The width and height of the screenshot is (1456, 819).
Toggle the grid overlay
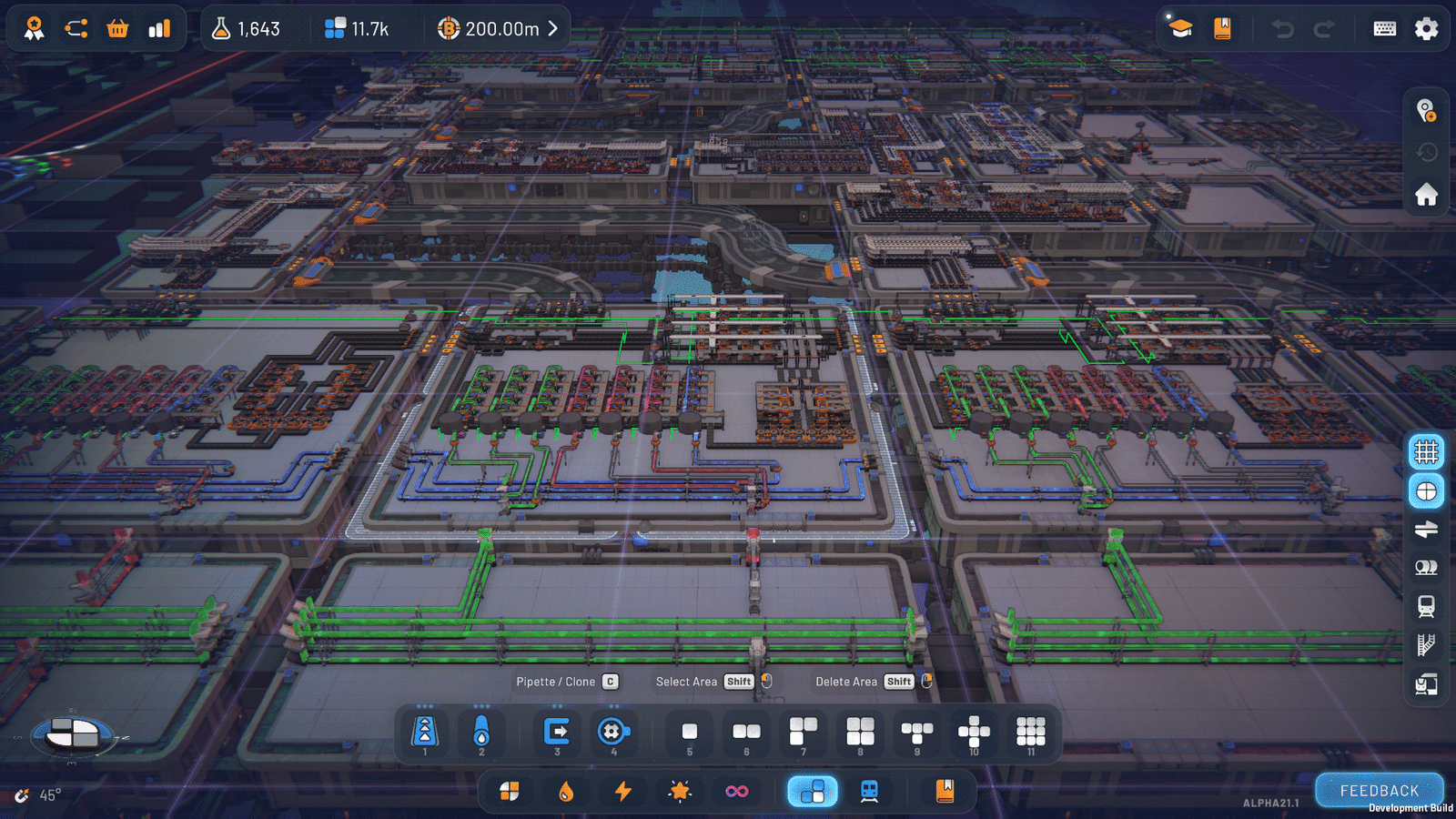(1426, 451)
